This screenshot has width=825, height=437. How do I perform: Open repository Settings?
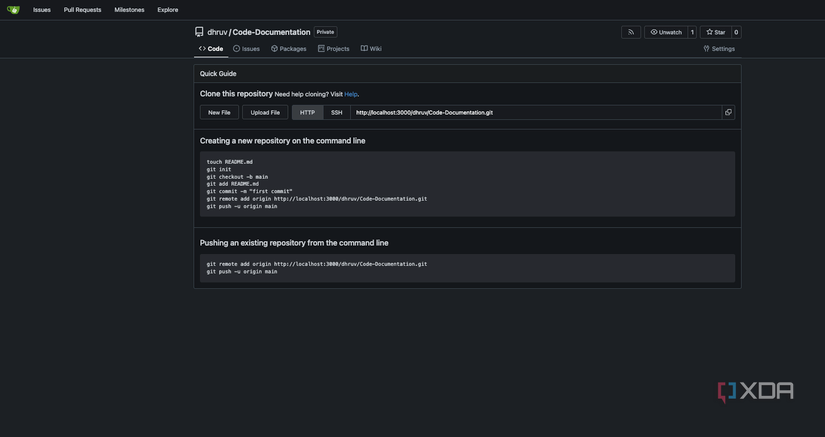point(719,48)
